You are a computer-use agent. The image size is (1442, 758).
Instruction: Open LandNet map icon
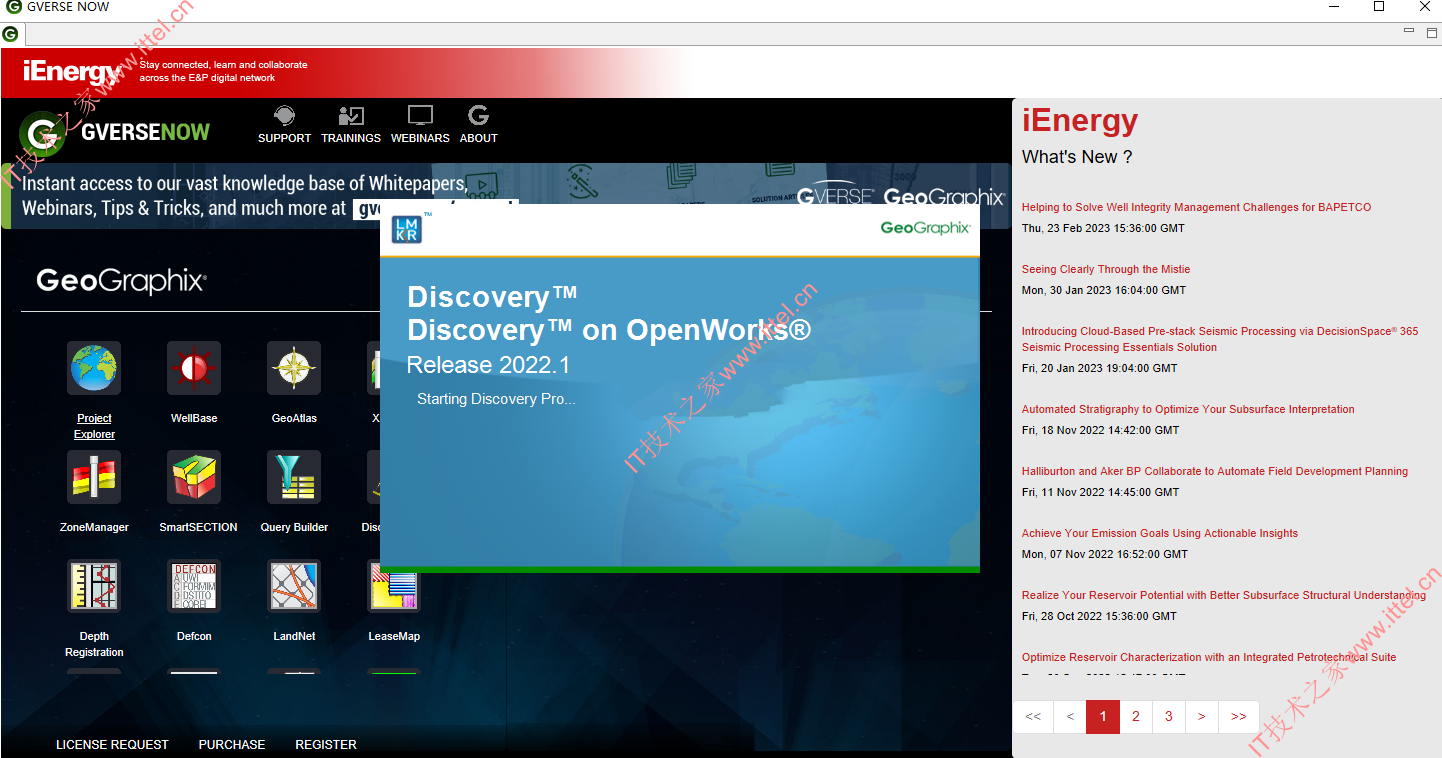[294, 586]
